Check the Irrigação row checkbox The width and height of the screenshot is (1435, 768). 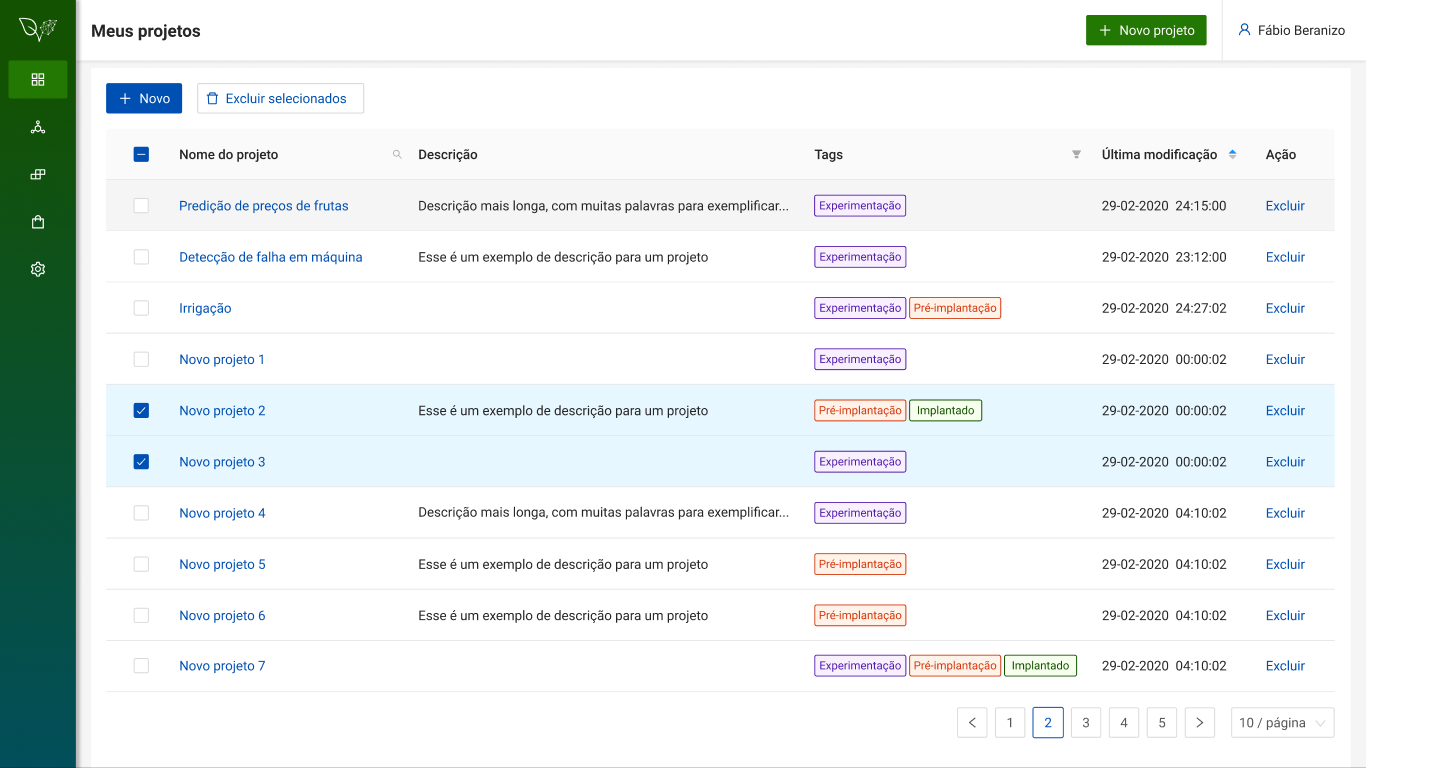pyautogui.click(x=141, y=308)
